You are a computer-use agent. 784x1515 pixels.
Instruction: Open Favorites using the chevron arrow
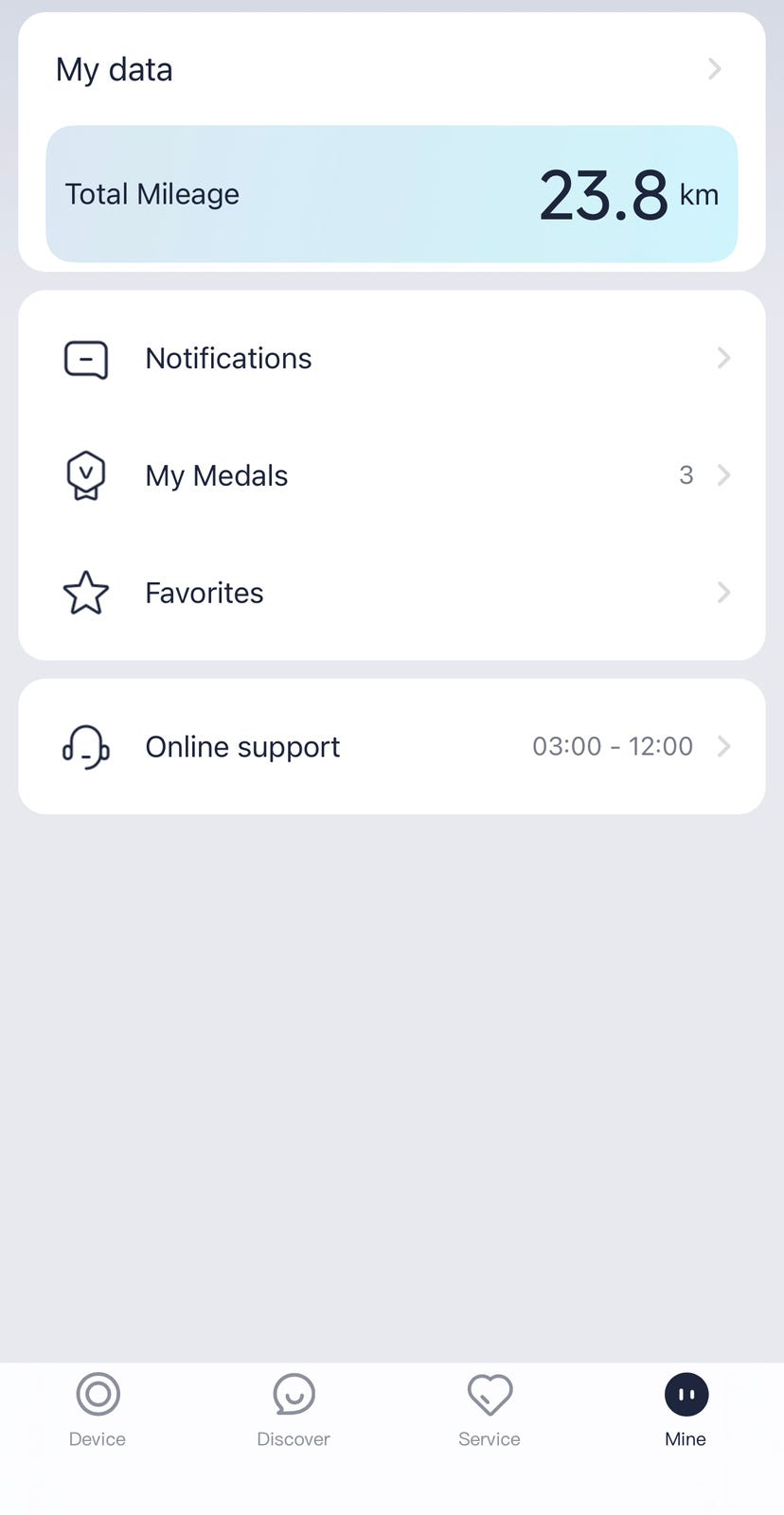[723, 593]
